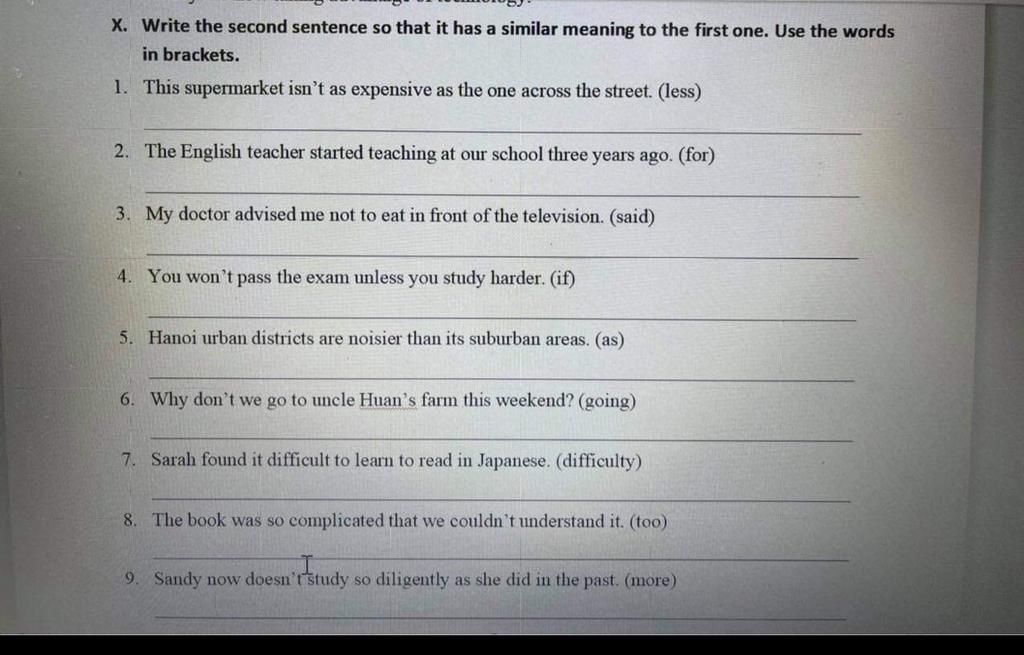This screenshot has height=655, width=1024.
Task: Click the answer line under sentence 2
Action: pos(502,193)
